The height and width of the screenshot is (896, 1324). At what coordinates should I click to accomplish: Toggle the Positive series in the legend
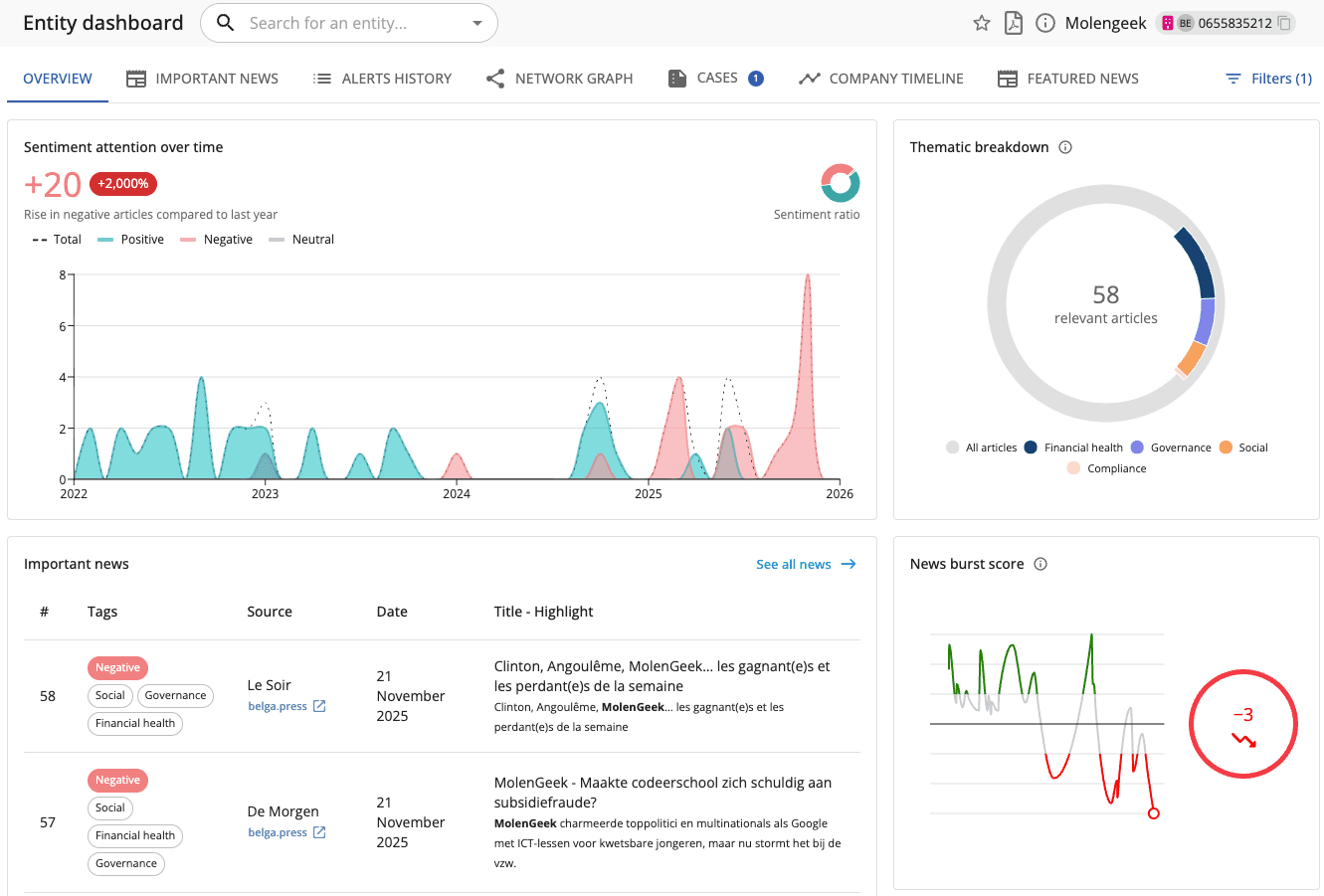pyautogui.click(x=130, y=239)
